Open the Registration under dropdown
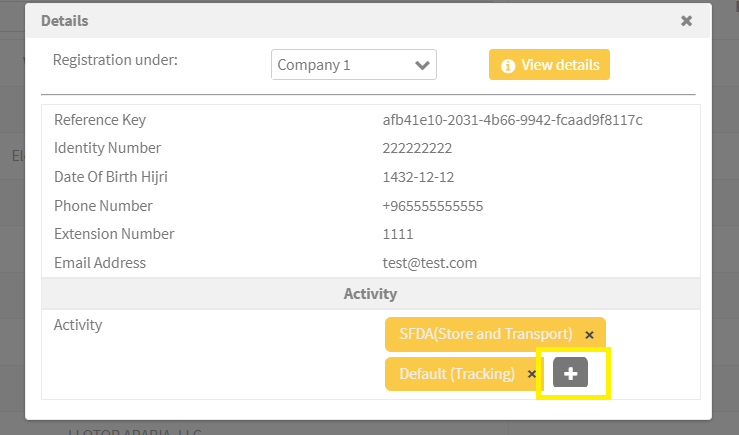Viewport: 739px width, 435px height. pyautogui.click(x=353, y=65)
